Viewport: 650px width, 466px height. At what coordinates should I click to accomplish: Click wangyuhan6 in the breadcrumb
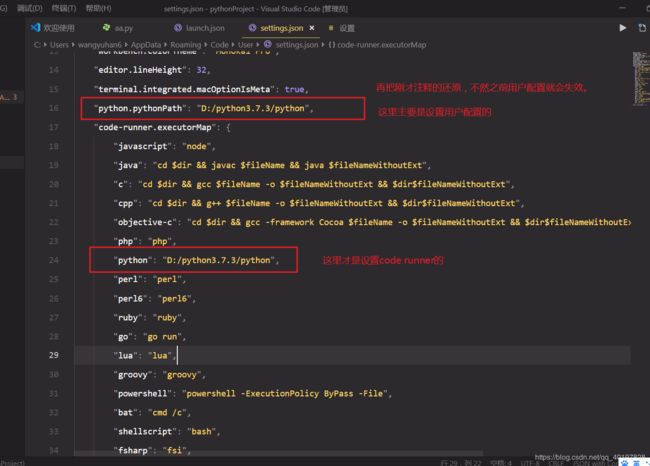coord(99,45)
